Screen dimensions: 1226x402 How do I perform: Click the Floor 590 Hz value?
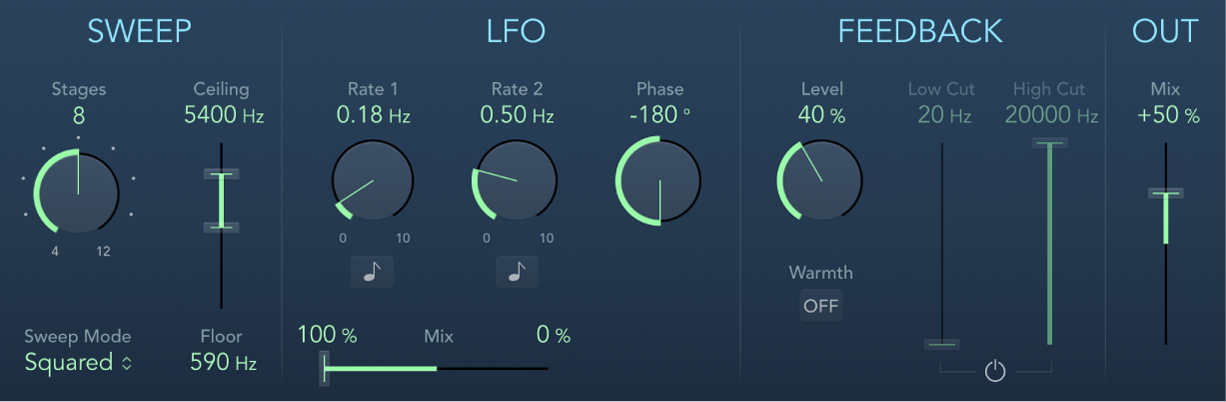[x=223, y=363]
